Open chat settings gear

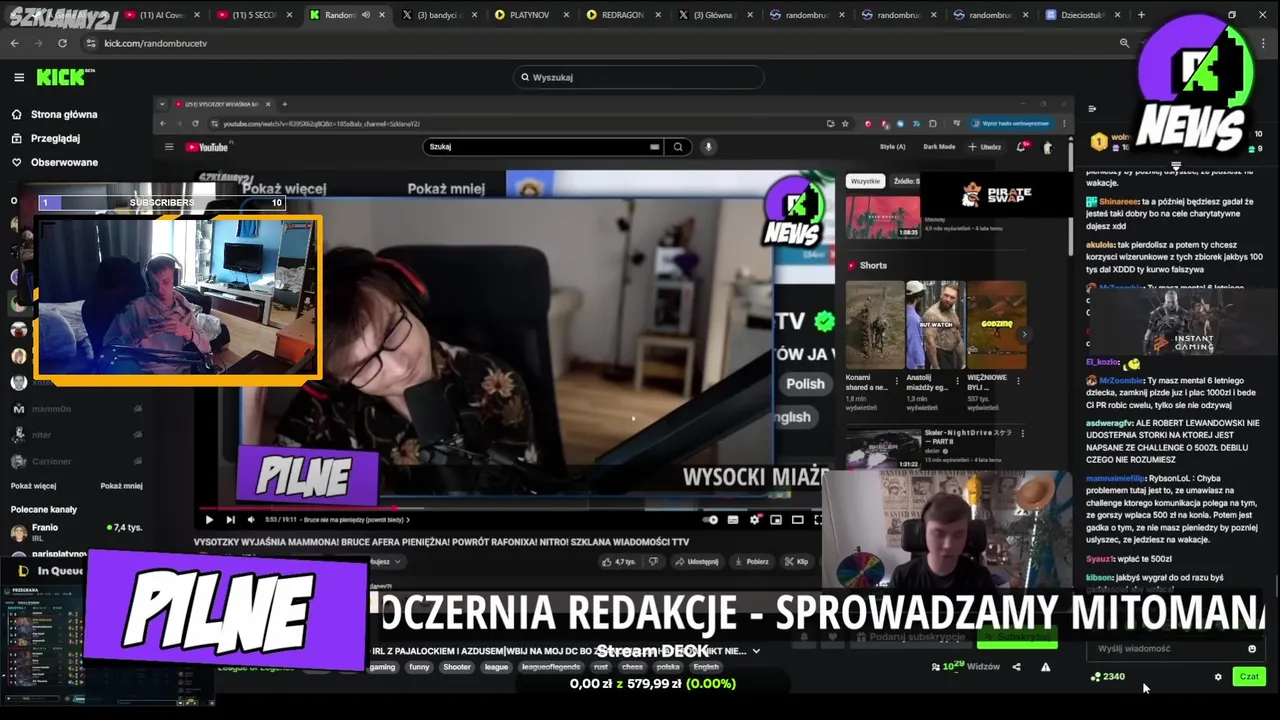pyautogui.click(x=1218, y=677)
